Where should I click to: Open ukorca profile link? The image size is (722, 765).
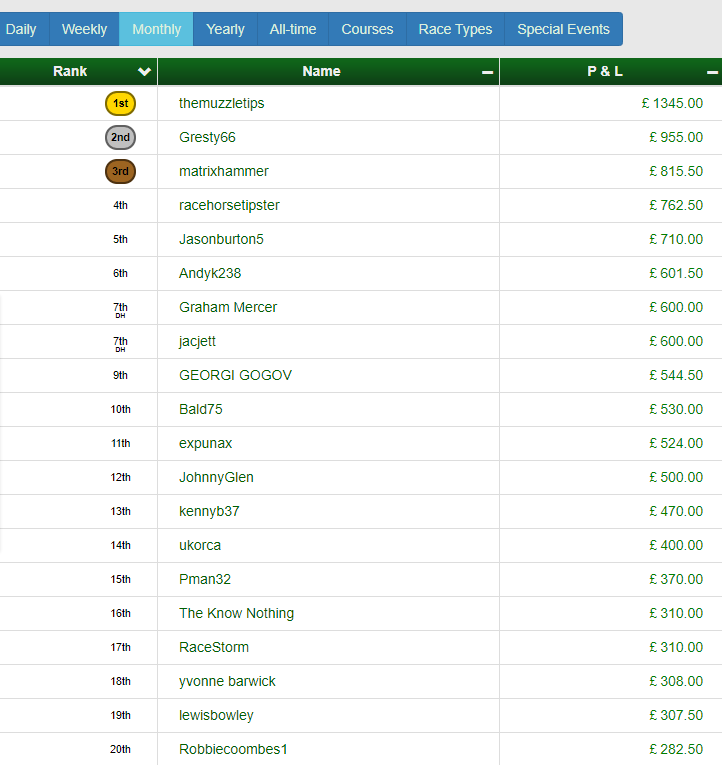pos(200,545)
